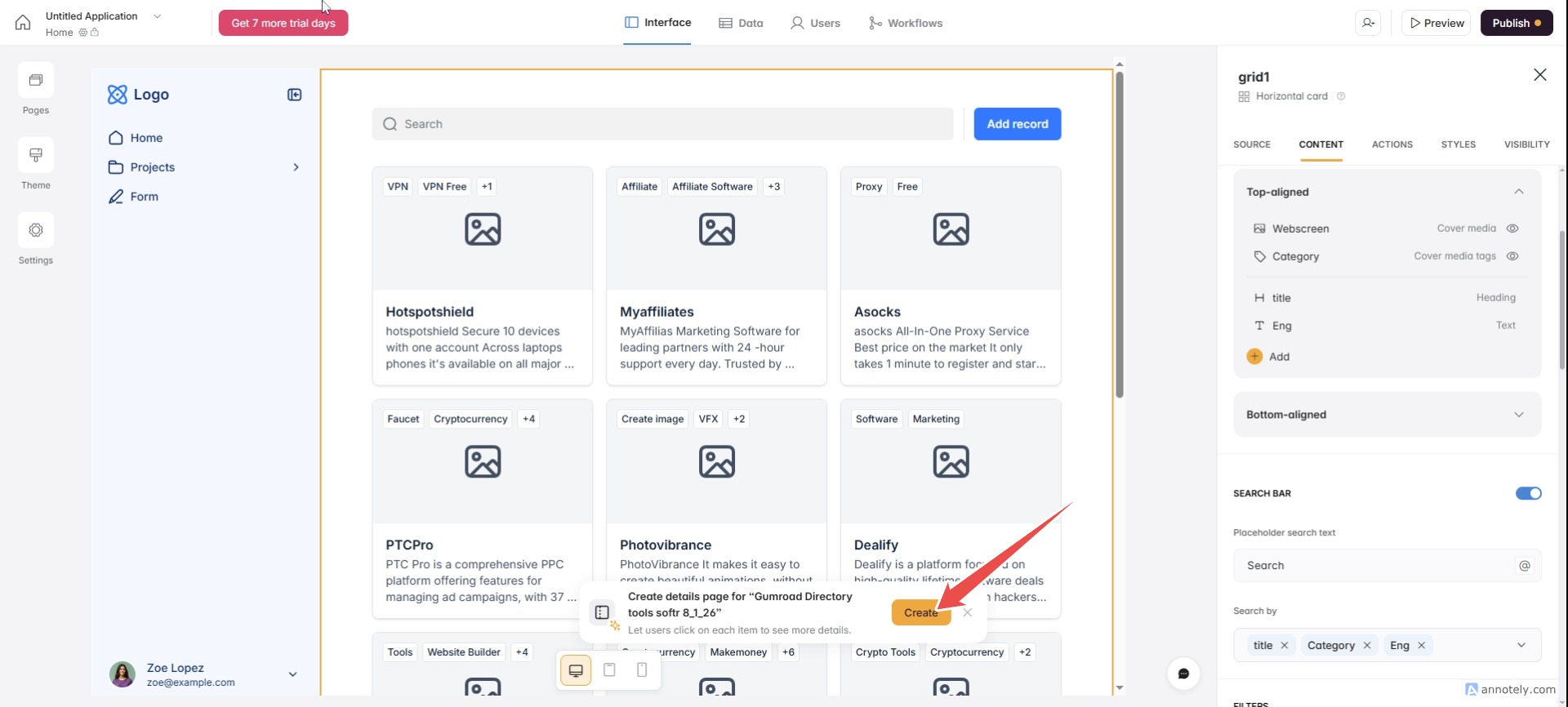
Task: Open the Theme panel icon
Action: tap(36, 155)
